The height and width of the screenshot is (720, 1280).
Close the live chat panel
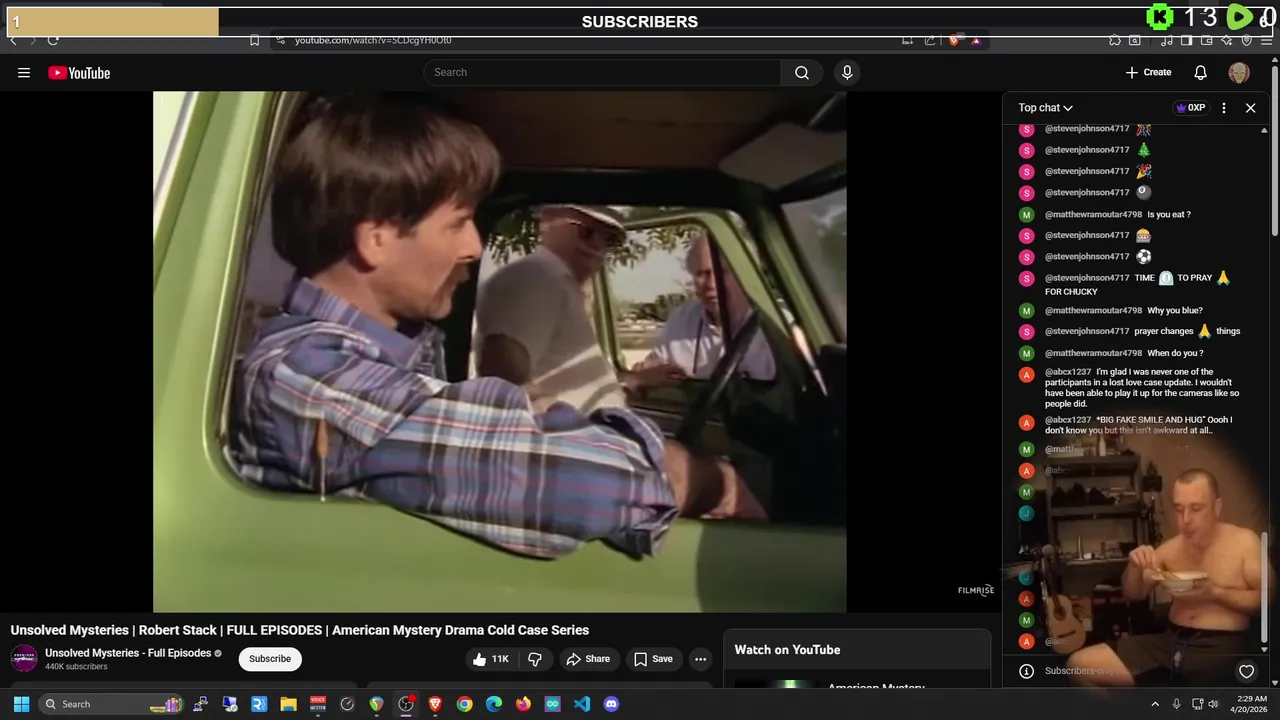(1250, 107)
